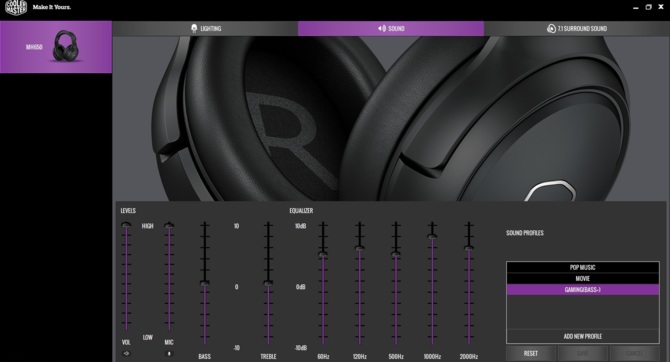Viewport: 670px width, 362px height.
Task: Click the VOL level slider handle
Action: [x=126, y=225]
